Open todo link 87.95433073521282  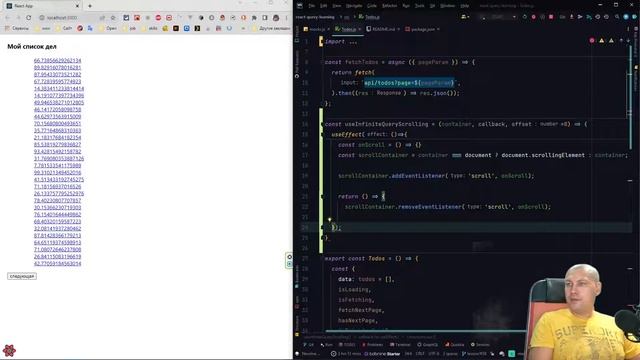(x=58, y=74)
